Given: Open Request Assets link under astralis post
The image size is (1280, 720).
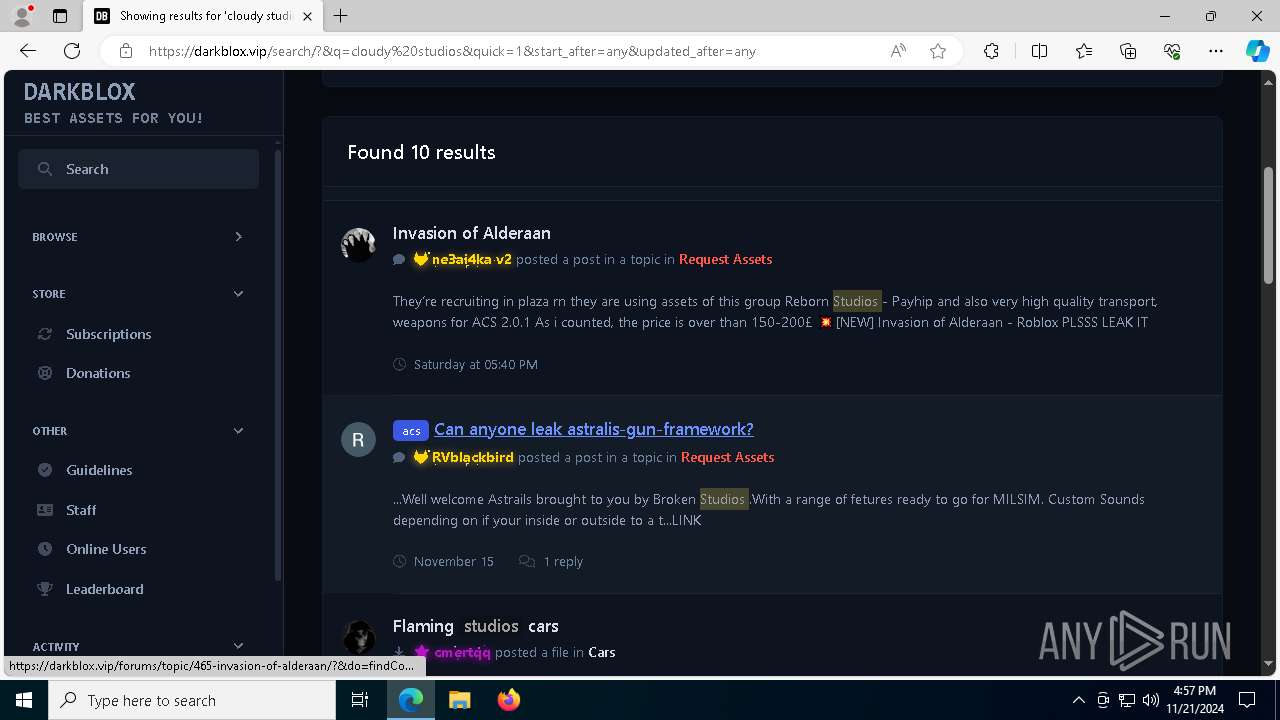Looking at the screenshot, I should click(x=727, y=457).
